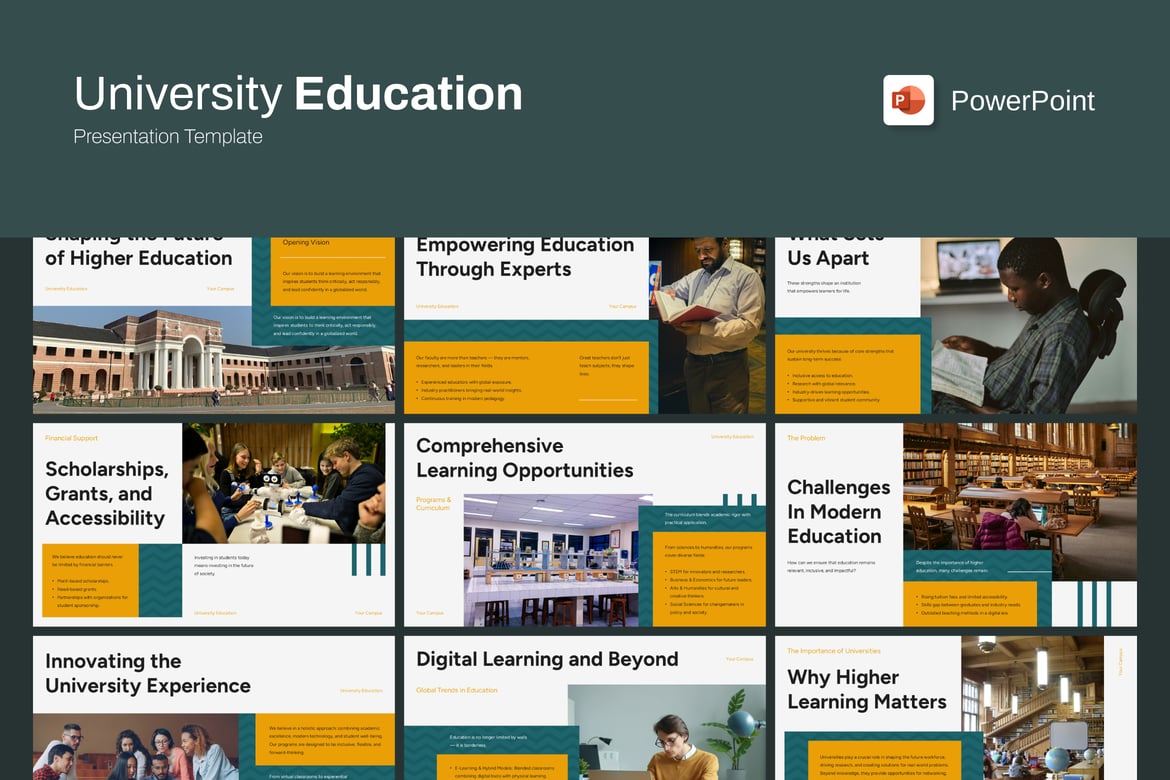The width and height of the screenshot is (1170, 780).
Task: Open the 'of Higher Education' slide thumbnail
Action: (213, 325)
